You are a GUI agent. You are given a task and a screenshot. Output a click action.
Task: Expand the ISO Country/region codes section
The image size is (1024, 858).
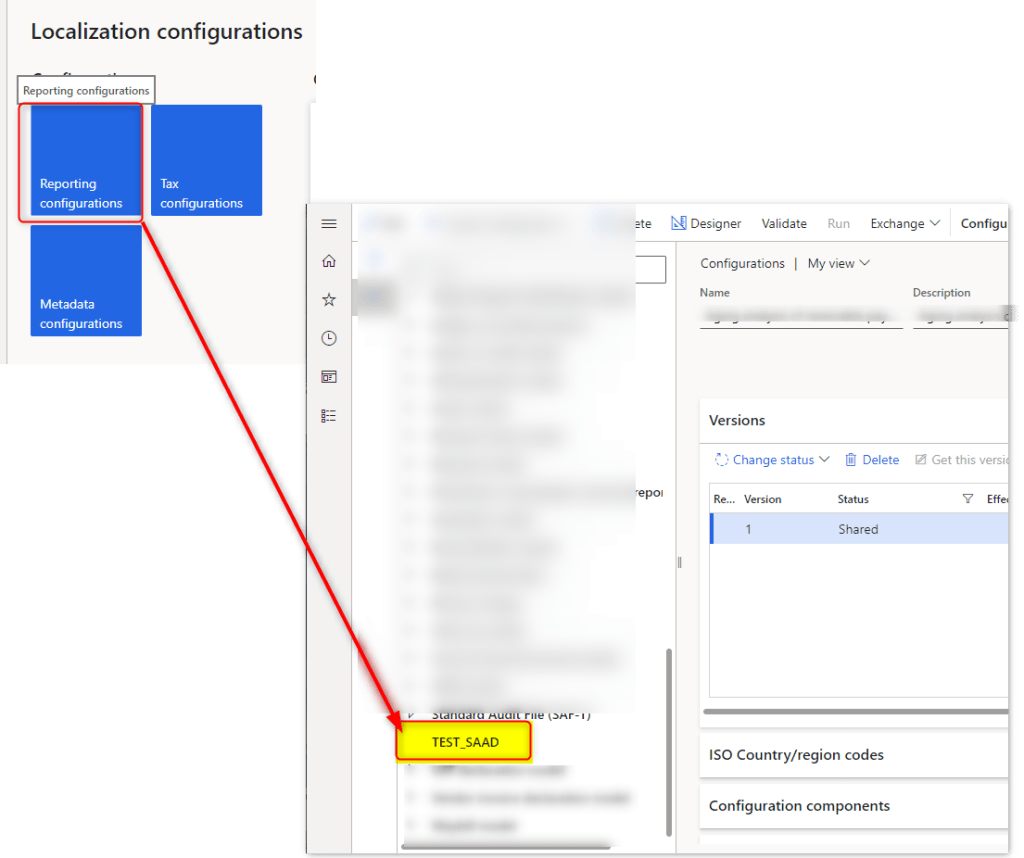796,755
